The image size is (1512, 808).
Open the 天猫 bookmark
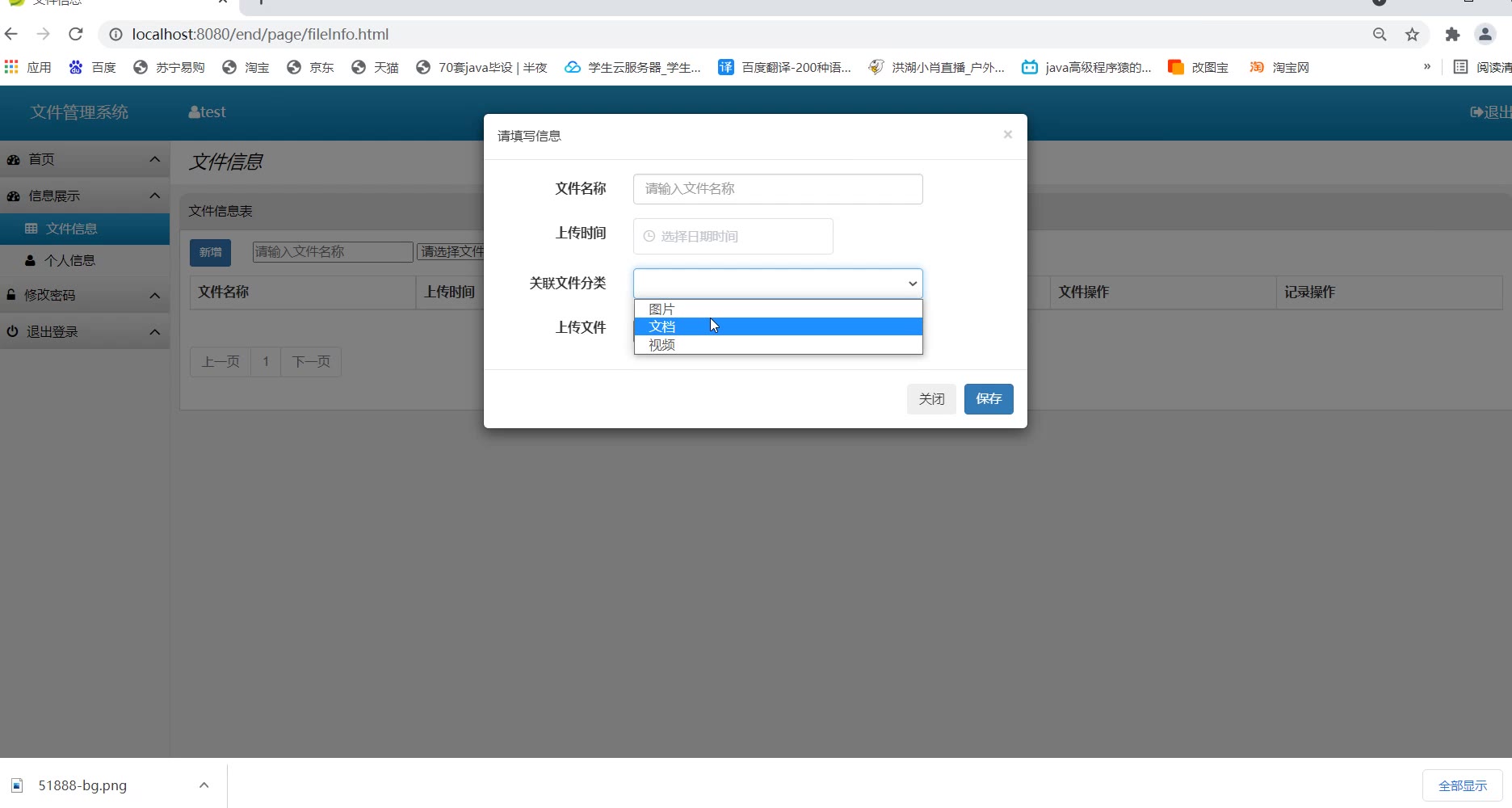(x=375, y=67)
